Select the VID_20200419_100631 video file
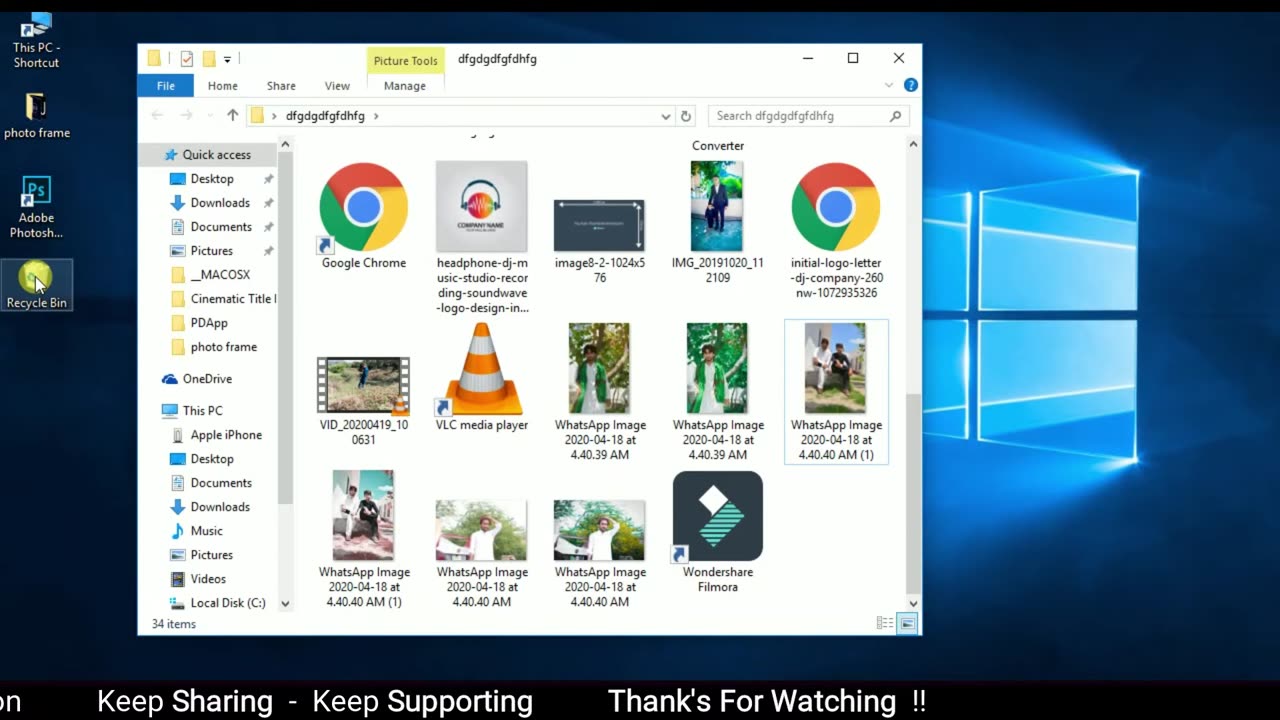Image resolution: width=1280 pixels, height=720 pixels. tap(363, 400)
